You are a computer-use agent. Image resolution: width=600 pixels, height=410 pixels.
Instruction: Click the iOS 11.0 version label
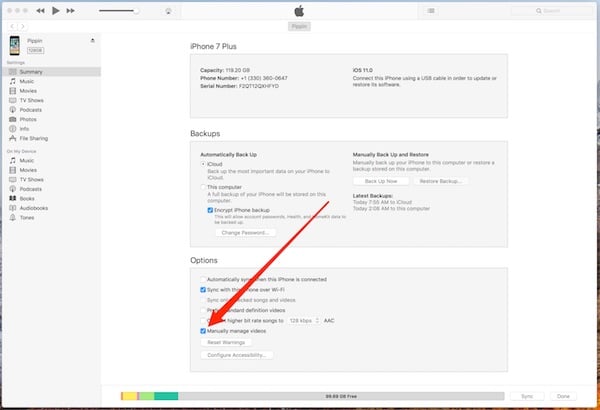coord(362,70)
